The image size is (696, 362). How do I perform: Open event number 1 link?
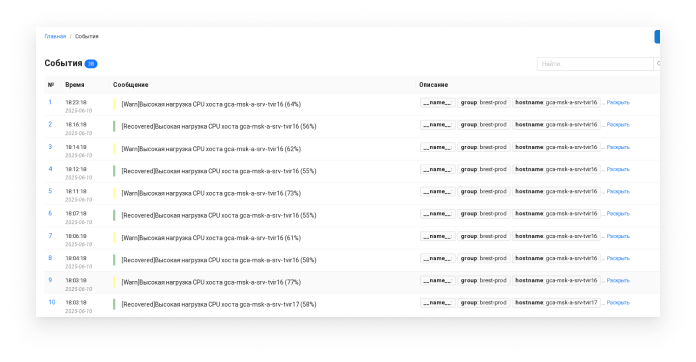tap(50, 102)
